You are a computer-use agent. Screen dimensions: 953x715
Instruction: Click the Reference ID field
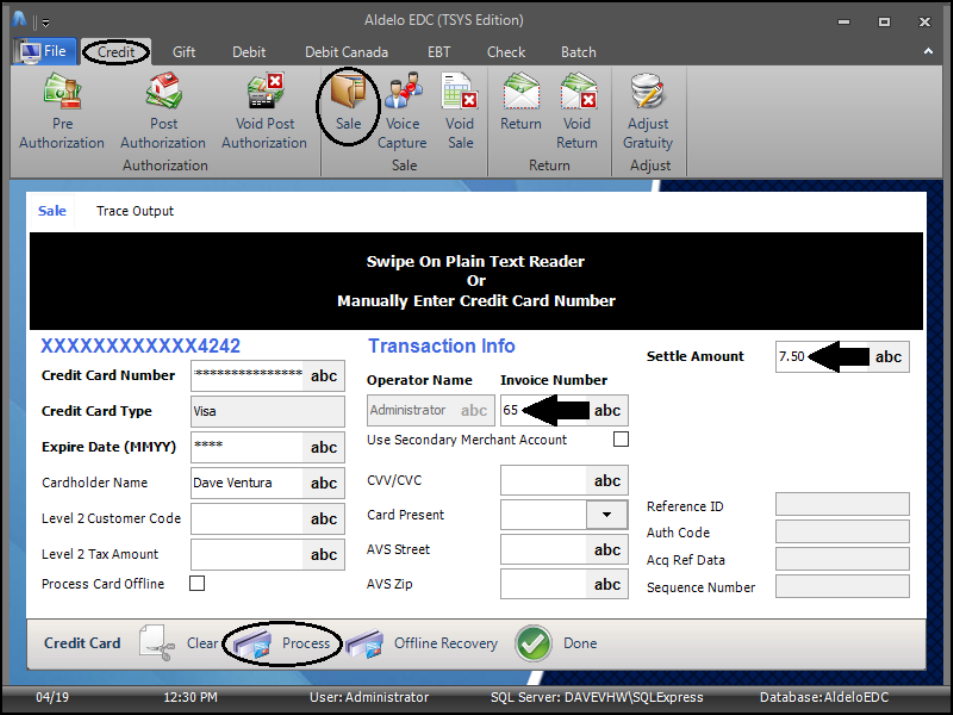coord(842,504)
